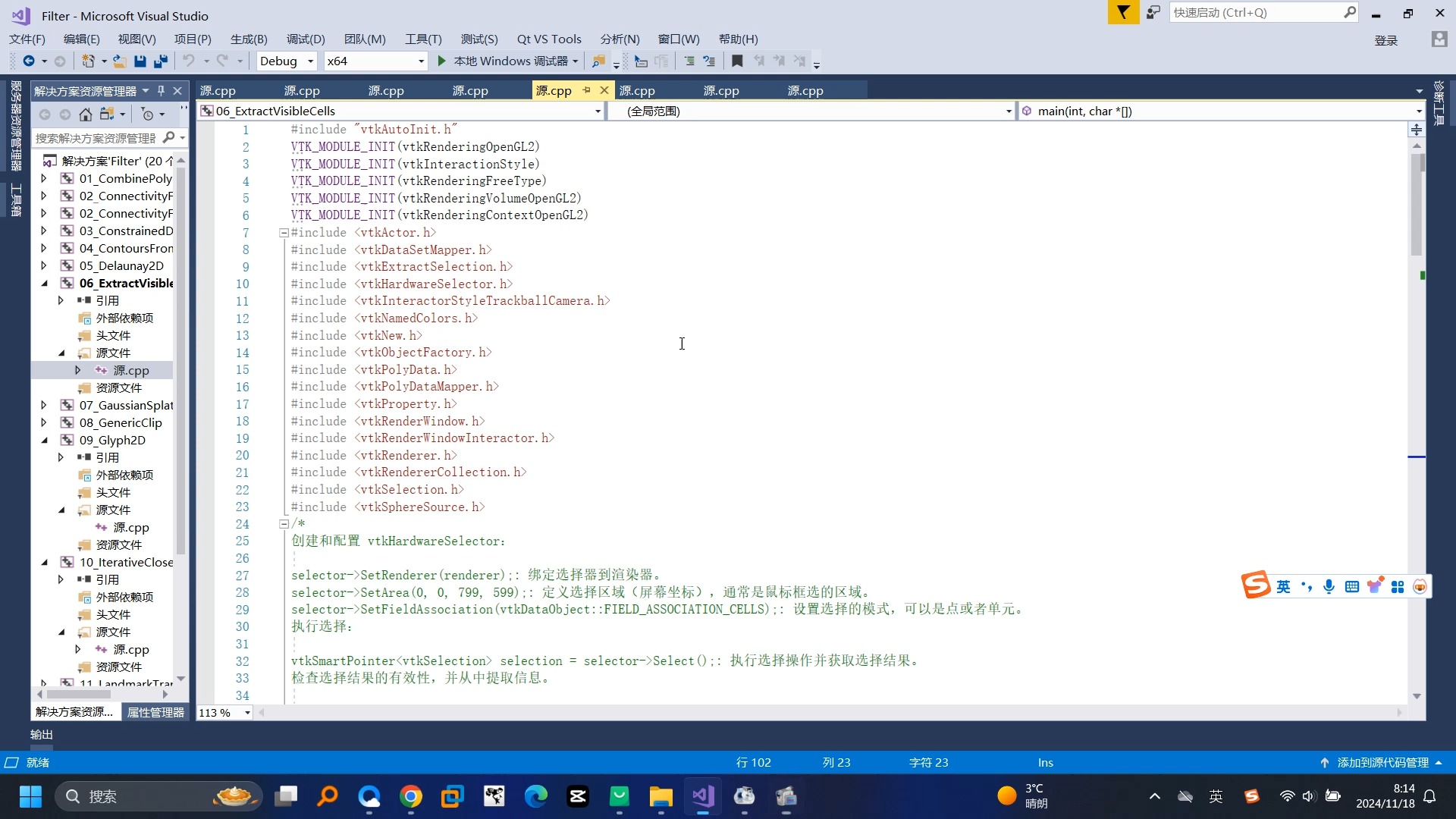The width and height of the screenshot is (1456, 819).
Task: Toggle Sogou punctuation mode
Action: (1306, 586)
